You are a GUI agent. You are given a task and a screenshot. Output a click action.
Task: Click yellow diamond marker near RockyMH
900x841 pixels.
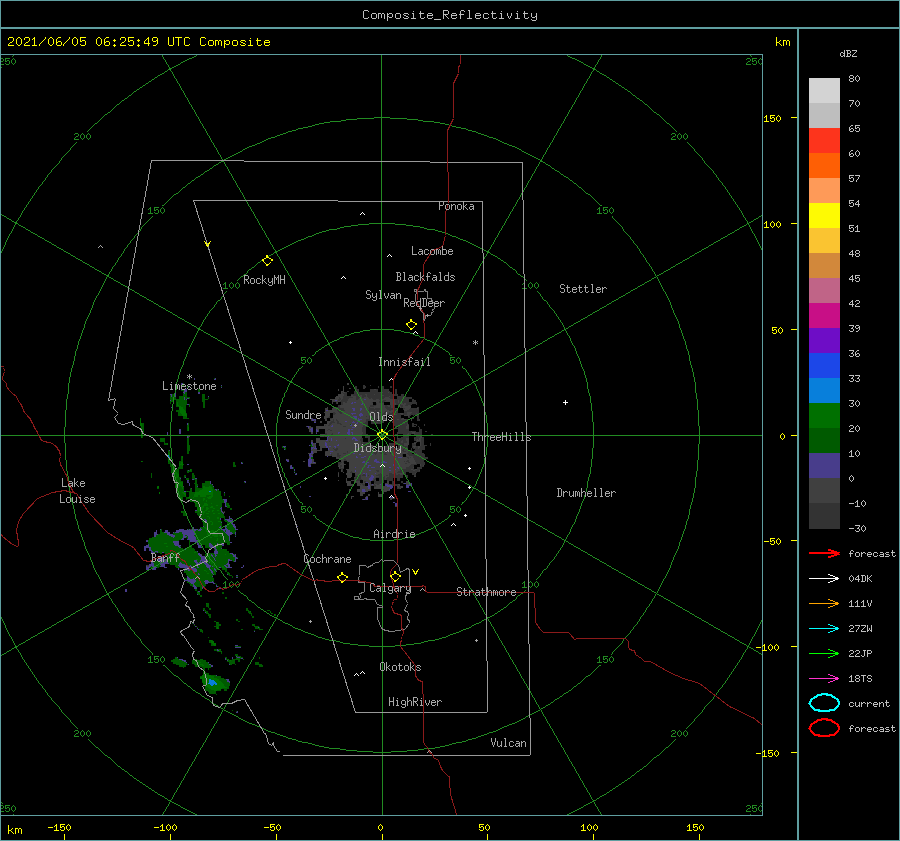point(267,261)
